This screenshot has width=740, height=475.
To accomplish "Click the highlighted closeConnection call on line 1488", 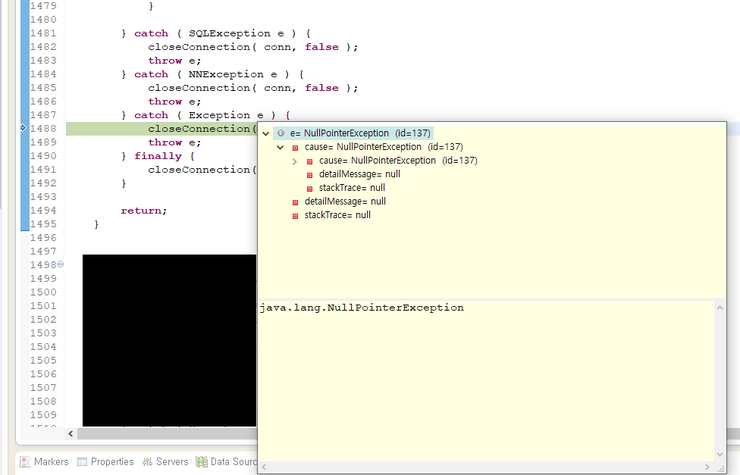I will click(200, 129).
